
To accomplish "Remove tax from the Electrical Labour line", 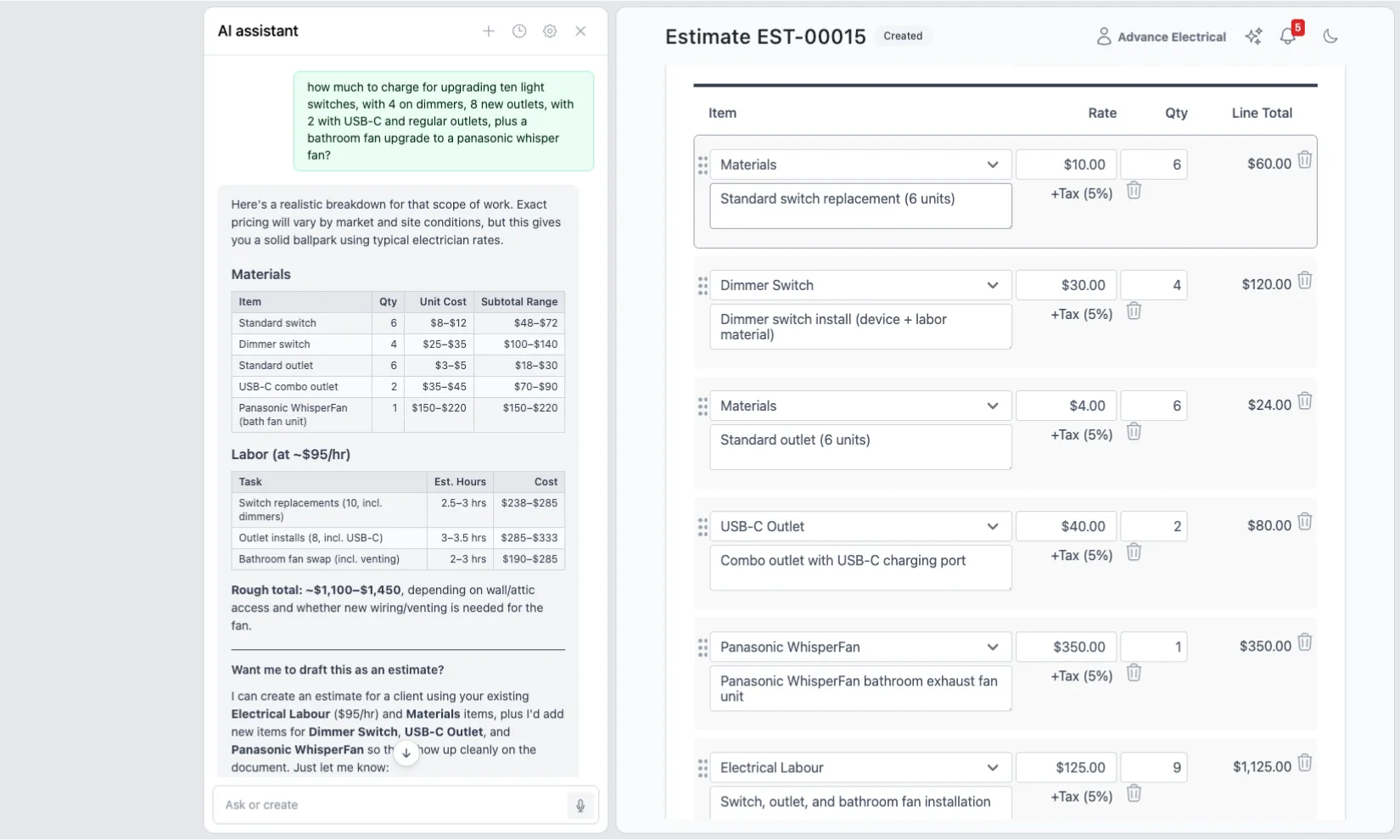I will tap(1134, 793).
